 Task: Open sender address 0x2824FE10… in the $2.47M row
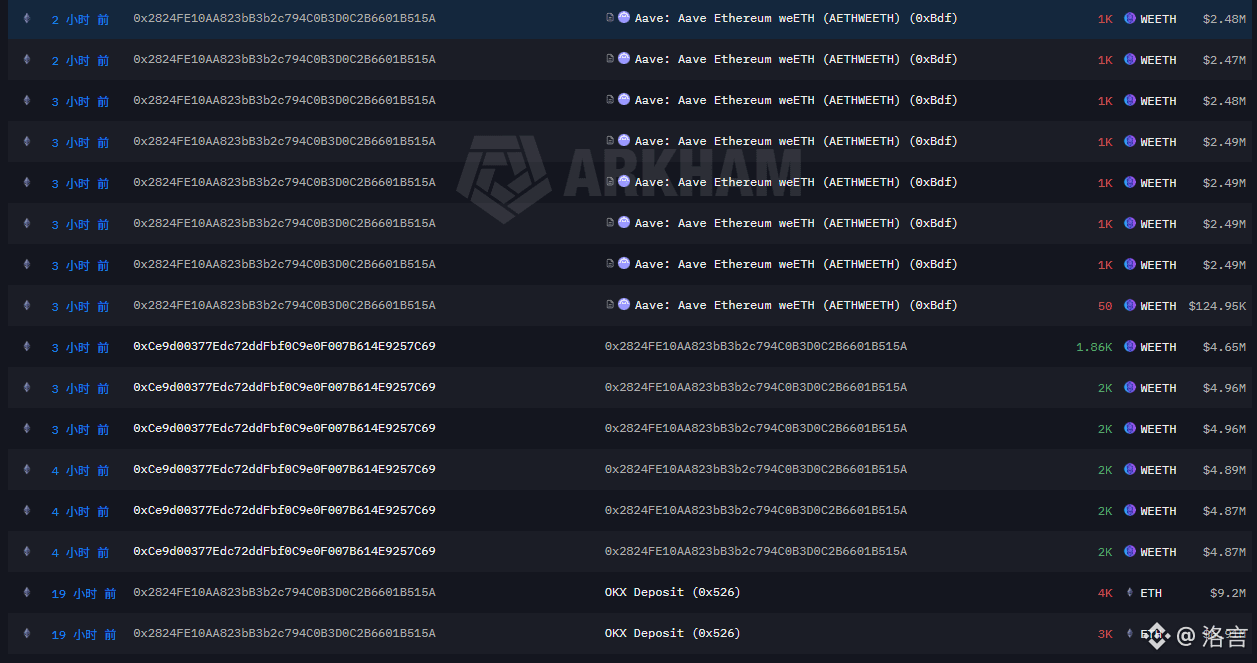[284, 60]
